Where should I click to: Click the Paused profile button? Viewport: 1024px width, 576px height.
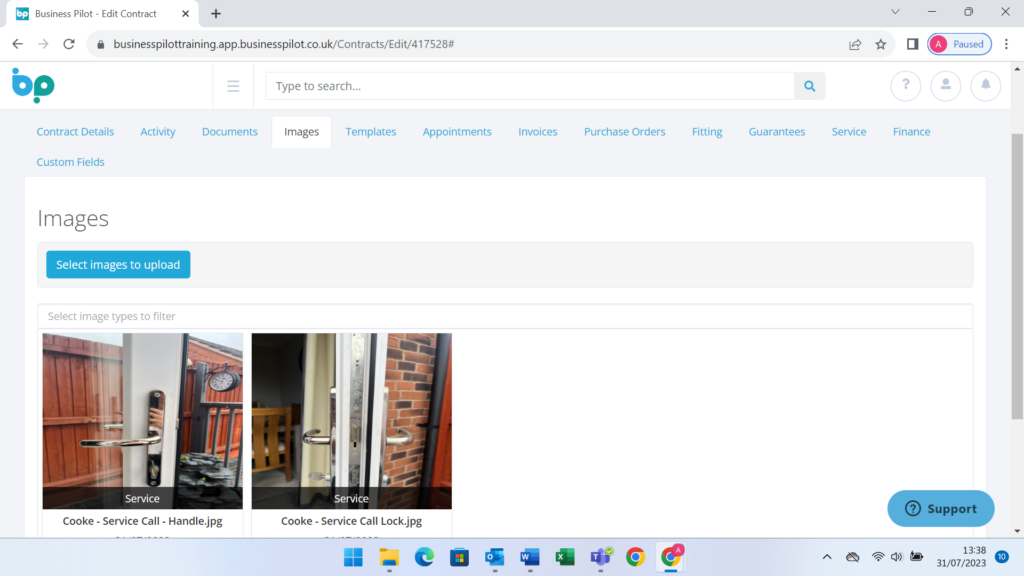click(x=959, y=44)
